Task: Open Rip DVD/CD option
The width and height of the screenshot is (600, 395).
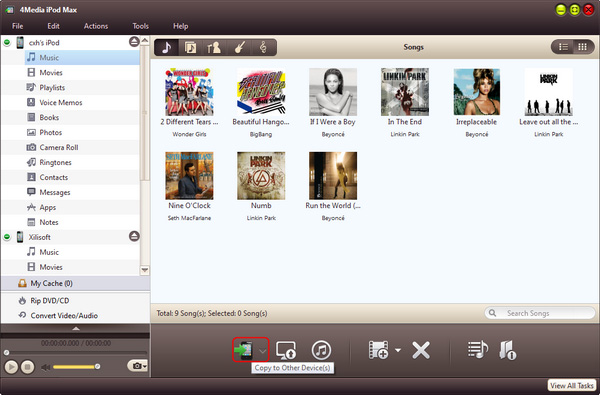Action: [x=75, y=300]
